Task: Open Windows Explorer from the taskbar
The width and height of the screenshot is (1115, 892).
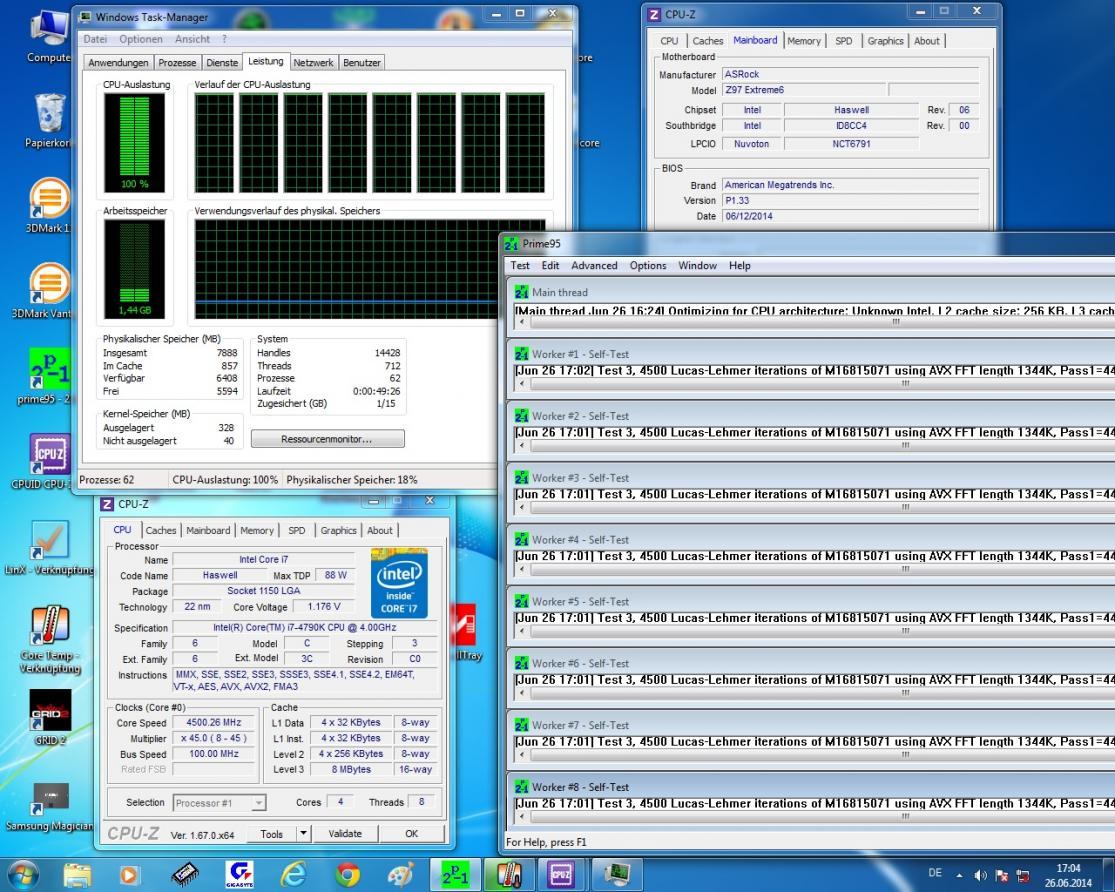Action: (x=77, y=874)
